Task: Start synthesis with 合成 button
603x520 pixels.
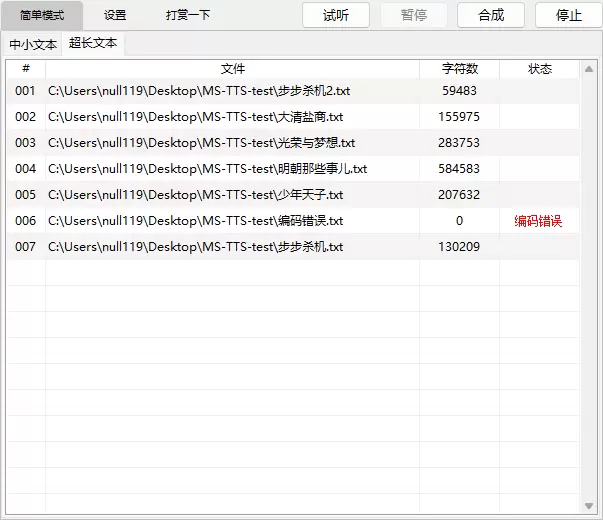Action: [x=491, y=15]
